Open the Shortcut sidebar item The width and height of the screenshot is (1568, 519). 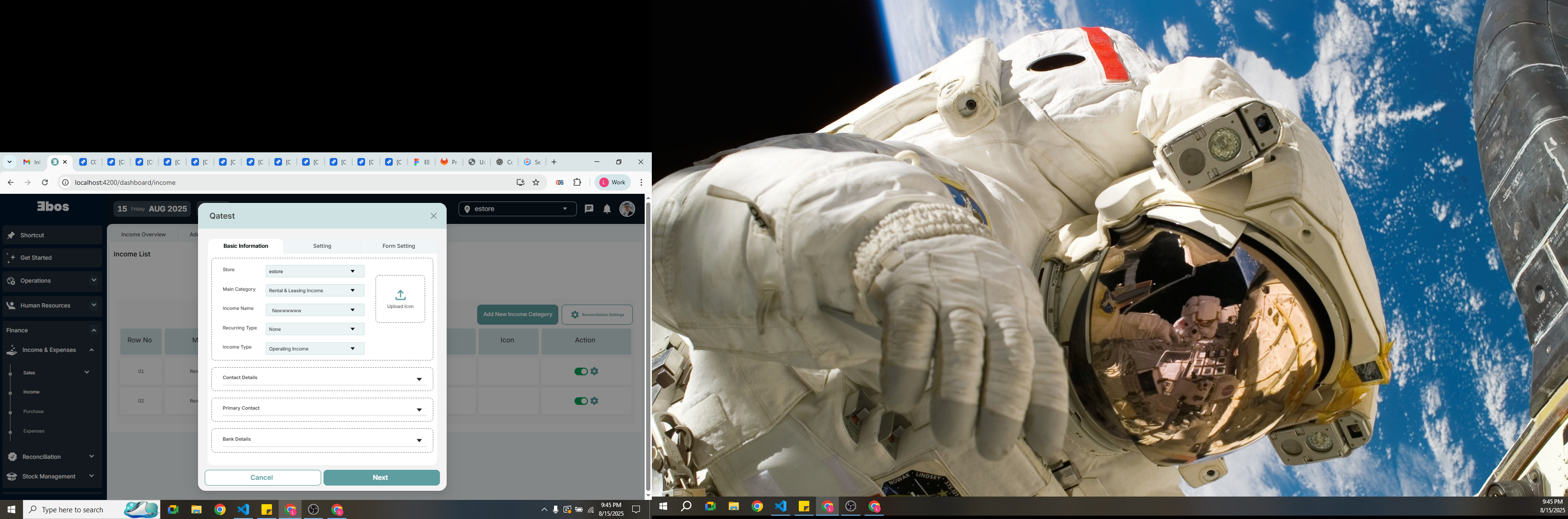pos(52,235)
